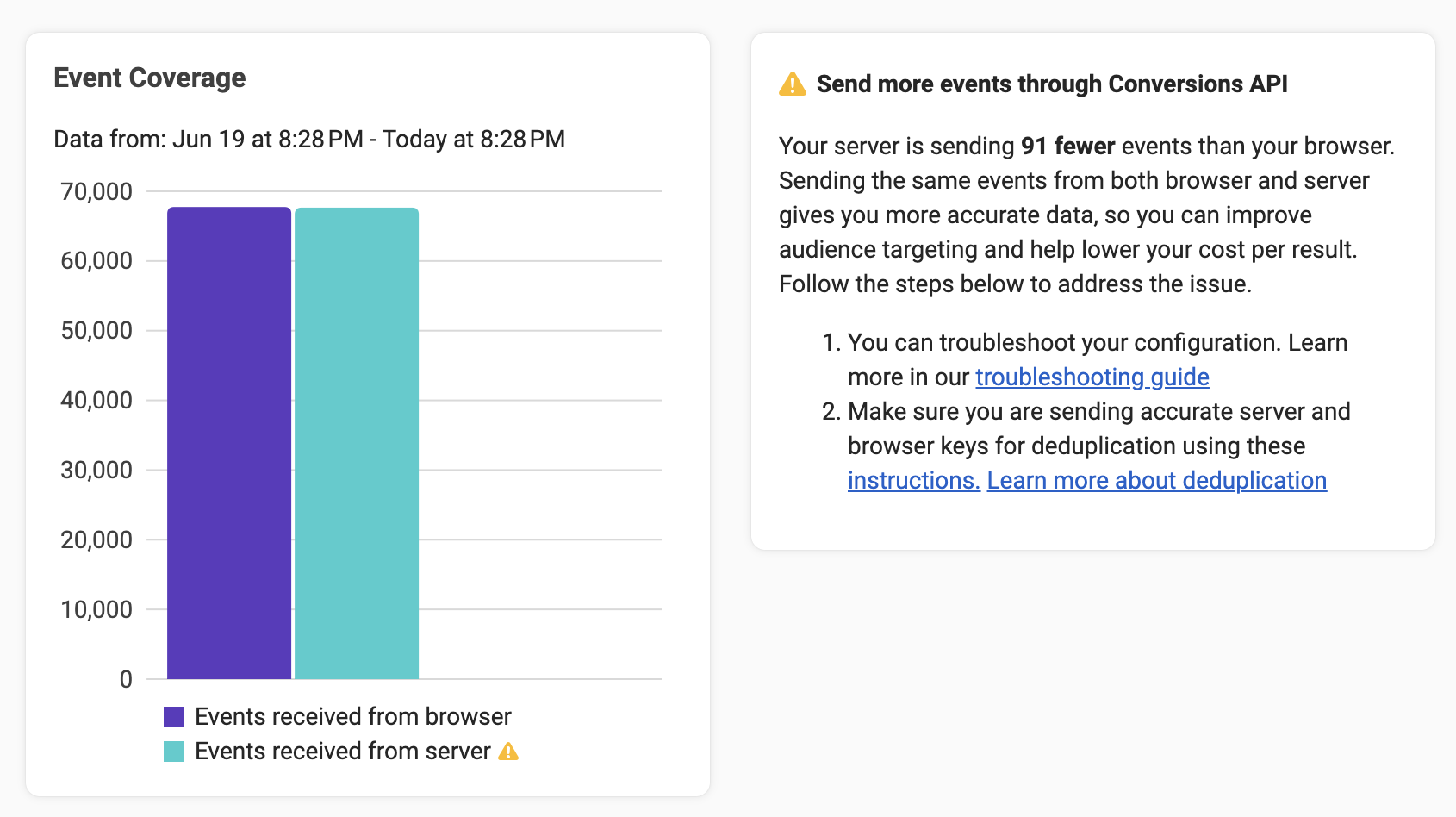Image resolution: width=1456 pixels, height=817 pixels.
Task: Open the deduplication instructions link
Action: [x=914, y=480]
